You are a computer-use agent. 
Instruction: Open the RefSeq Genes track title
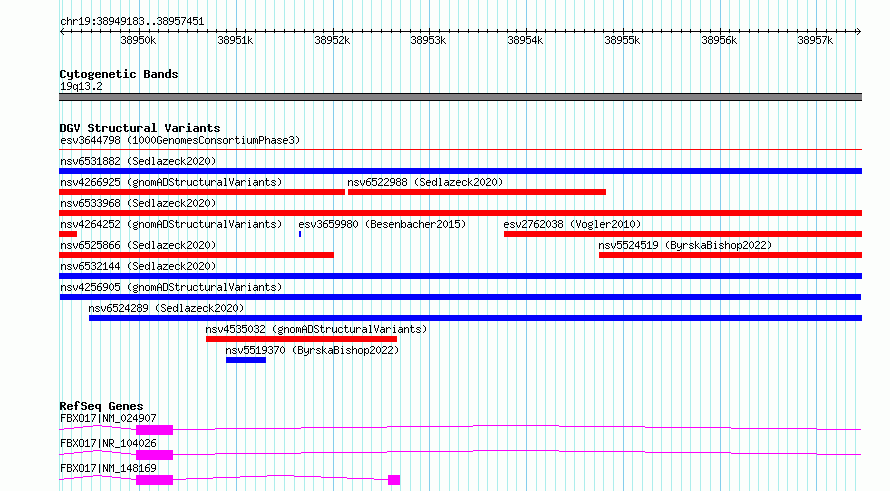pos(101,406)
